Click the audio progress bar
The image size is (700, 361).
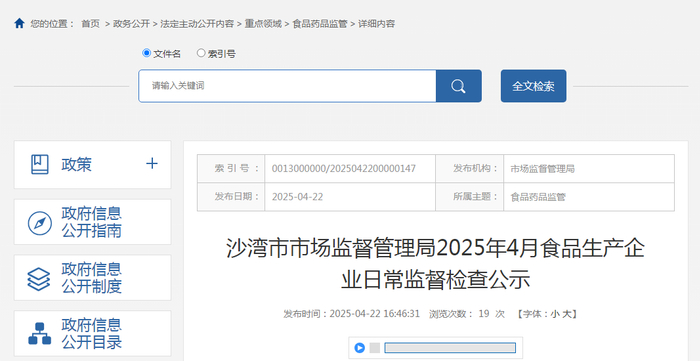click(450, 348)
